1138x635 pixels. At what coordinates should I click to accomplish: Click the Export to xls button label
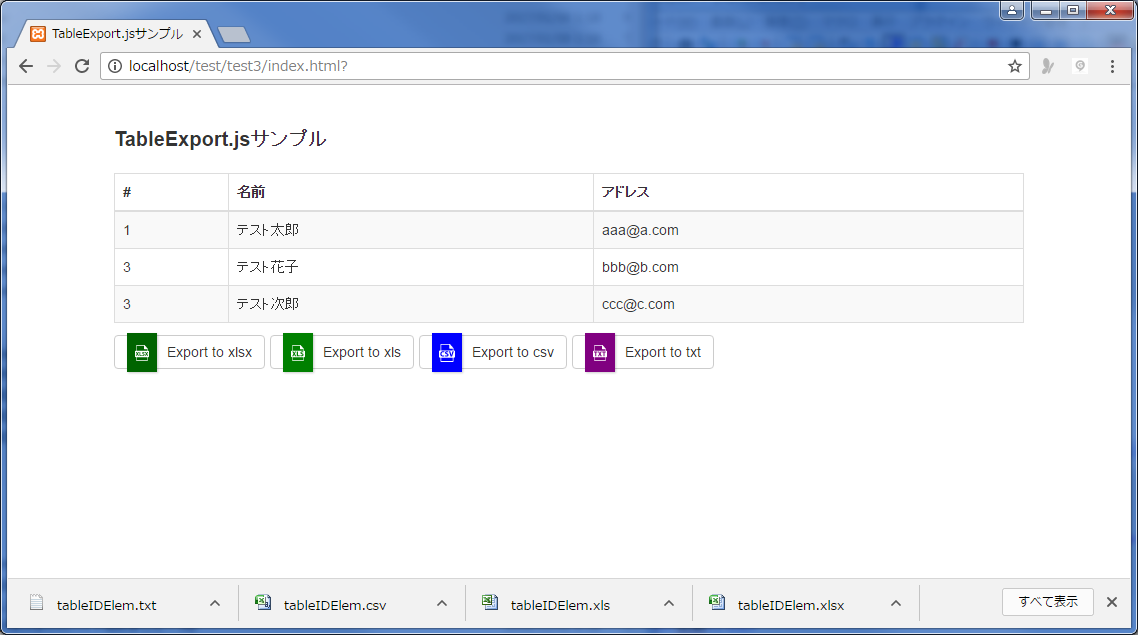click(362, 353)
